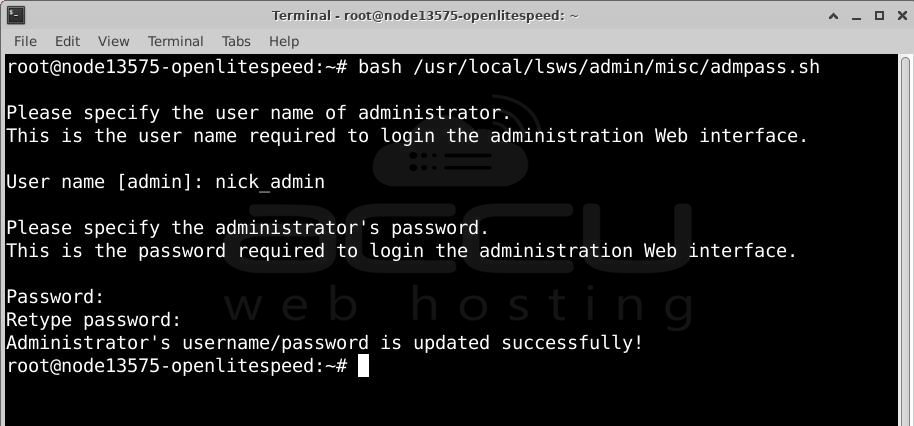Click the updated successfully message line
Screen dimensions: 914x426
click(x=324, y=343)
